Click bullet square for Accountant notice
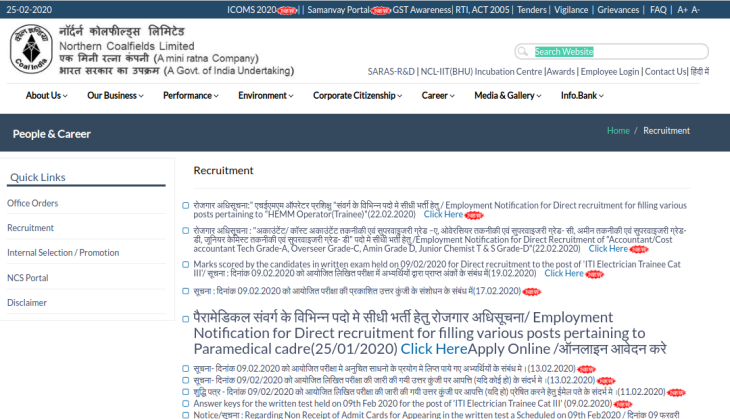Screen dimensions: 730x419 tap(186, 230)
